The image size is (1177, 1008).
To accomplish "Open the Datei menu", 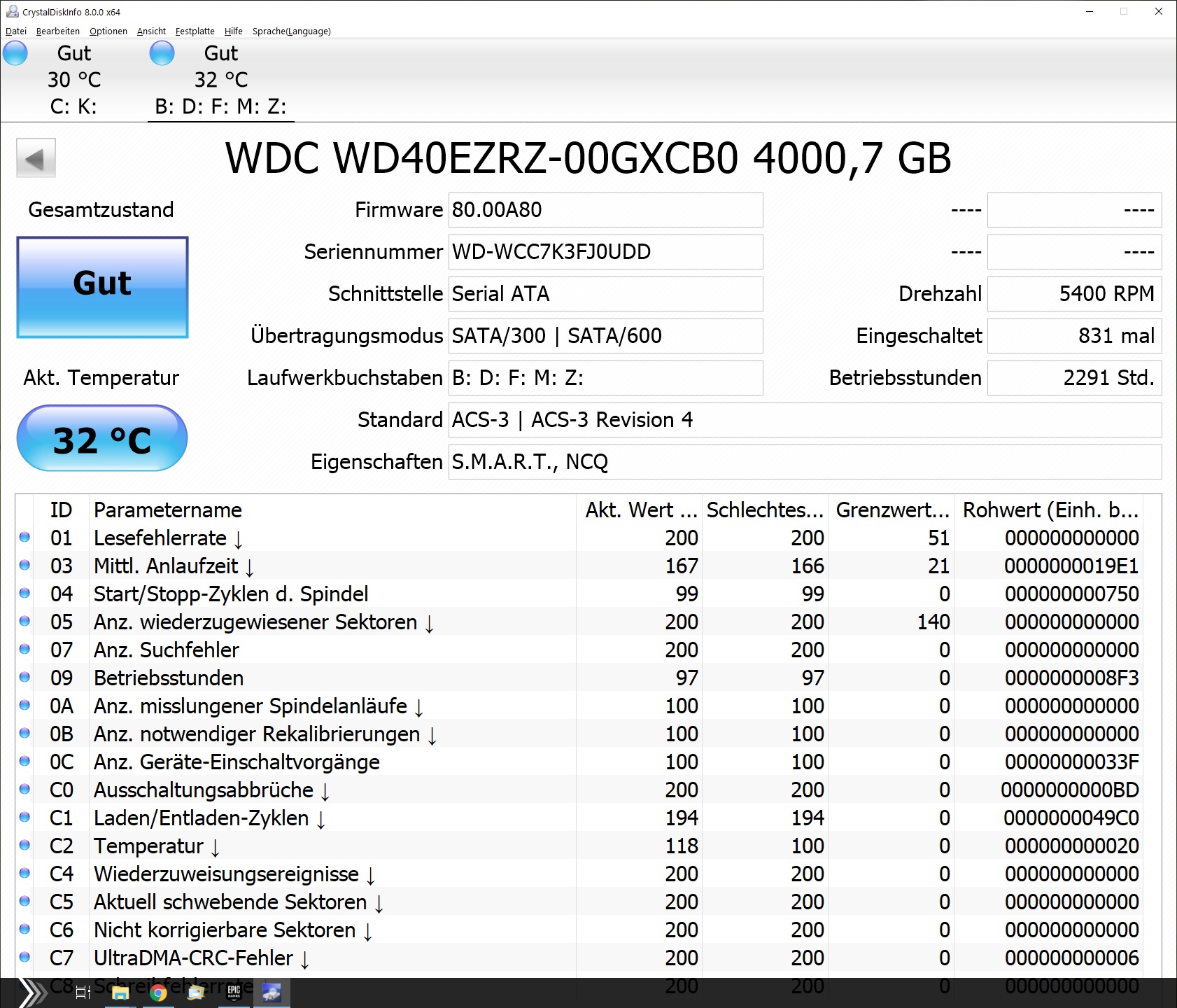I will pyautogui.click(x=16, y=31).
